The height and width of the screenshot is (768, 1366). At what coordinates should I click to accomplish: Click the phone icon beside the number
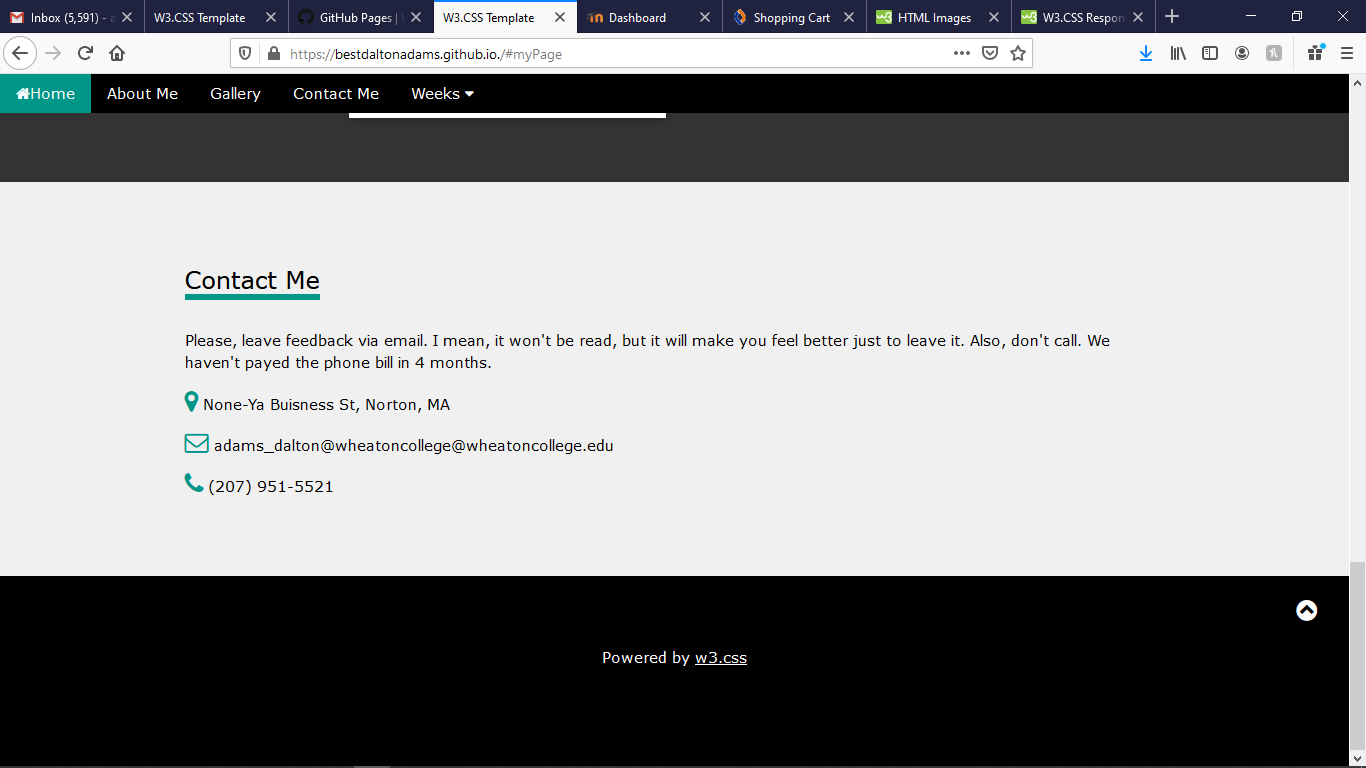193,484
